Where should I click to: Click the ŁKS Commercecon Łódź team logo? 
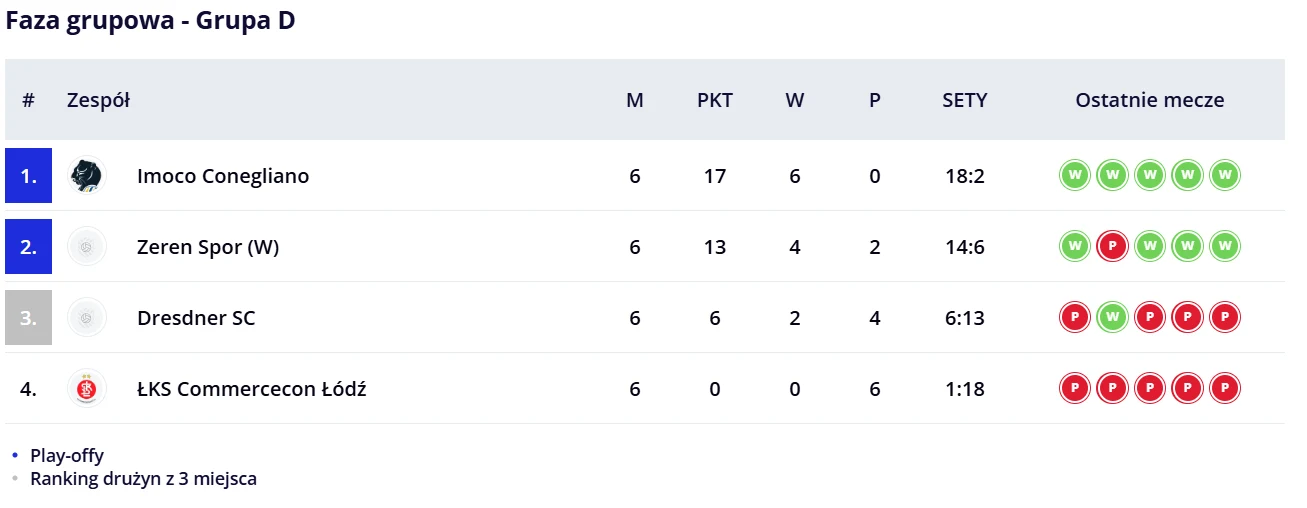point(86,389)
